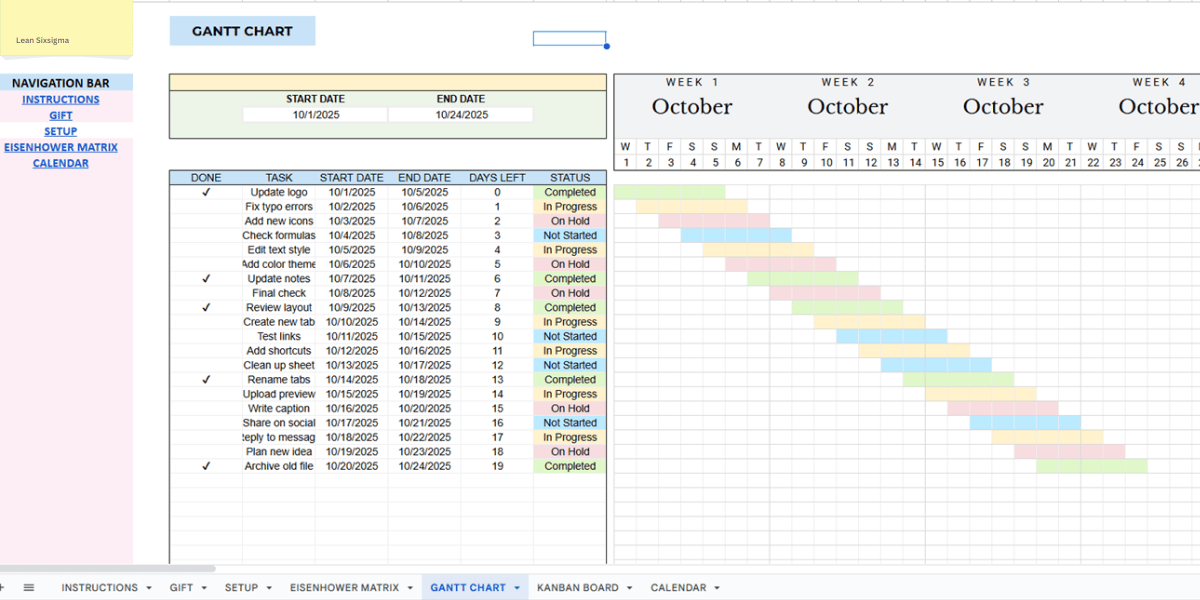The width and height of the screenshot is (1200, 600).
Task: Open the EISENHOWER MATRIX navigation link
Action: point(61,147)
